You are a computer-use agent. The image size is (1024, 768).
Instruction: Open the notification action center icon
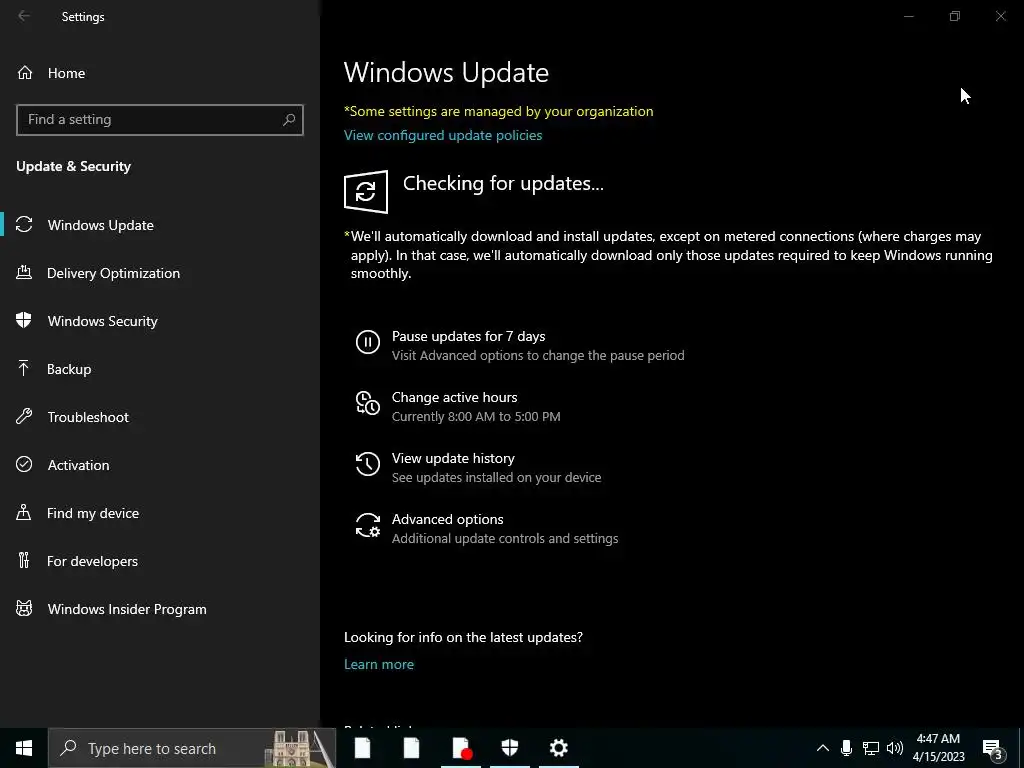point(992,749)
